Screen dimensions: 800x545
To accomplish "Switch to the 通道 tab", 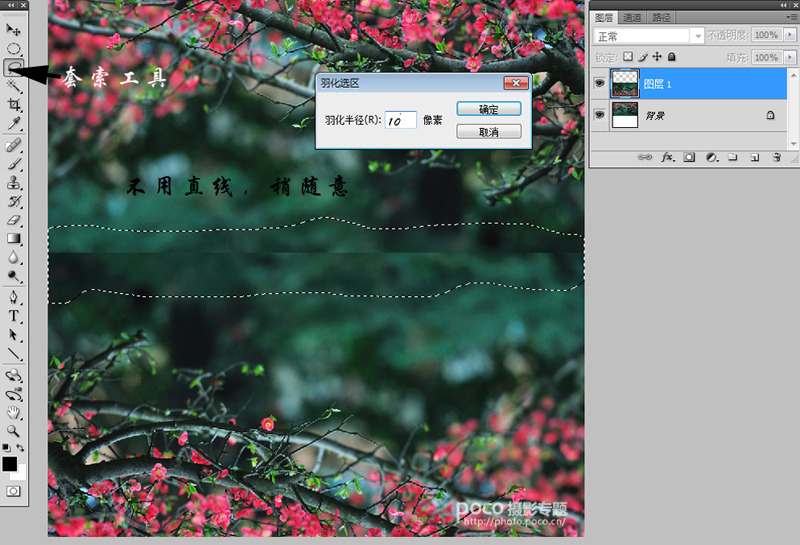I will coord(632,17).
